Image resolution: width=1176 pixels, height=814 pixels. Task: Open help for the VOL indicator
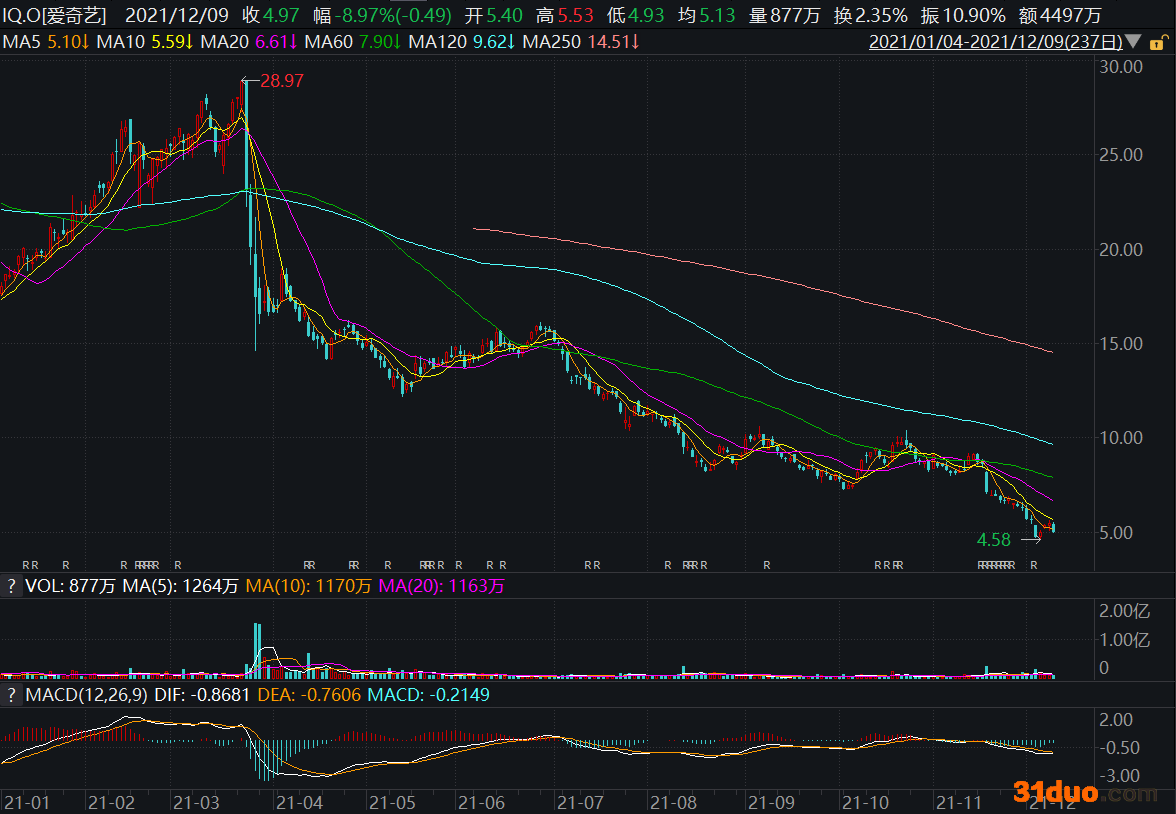pos(11,586)
